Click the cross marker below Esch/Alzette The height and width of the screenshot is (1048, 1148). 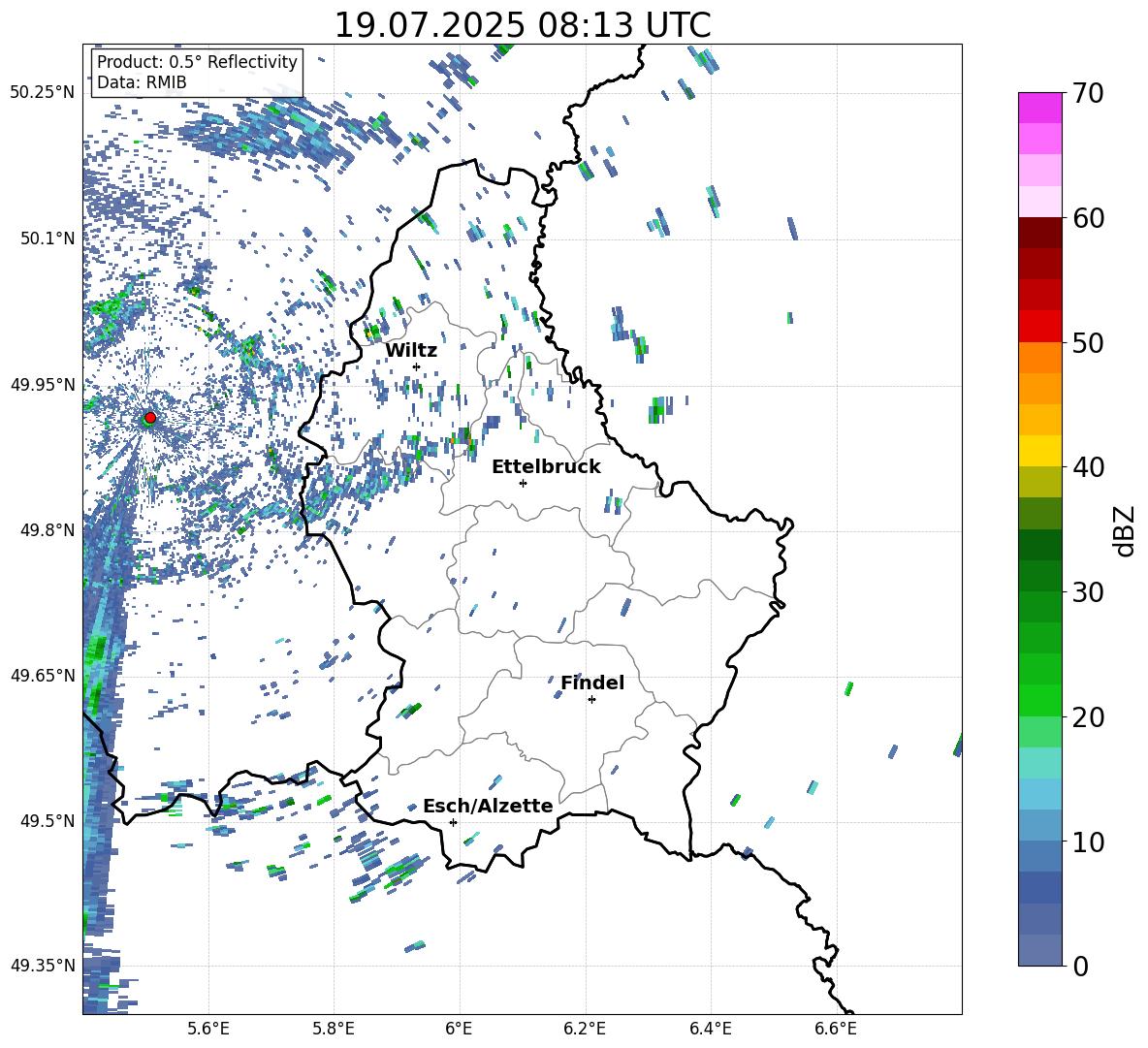tap(453, 822)
